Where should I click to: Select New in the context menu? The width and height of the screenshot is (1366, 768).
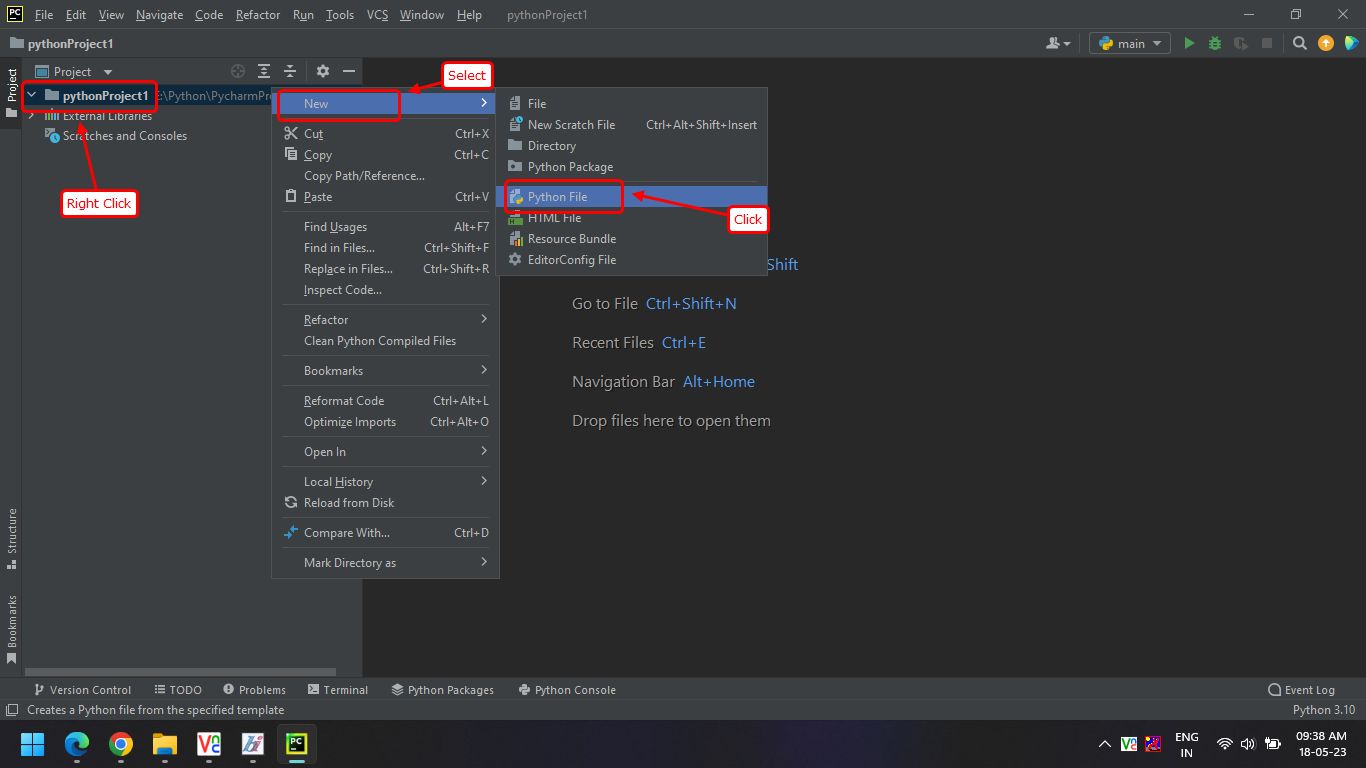click(x=385, y=103)
